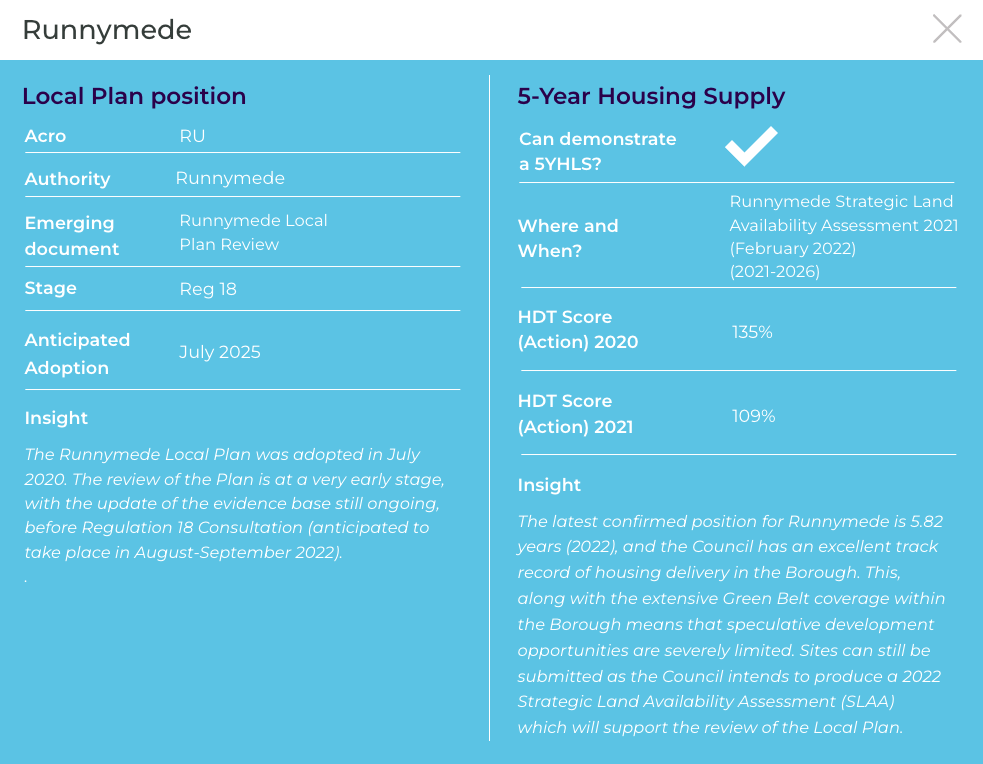Click the HDT 2021 score 109%
The height and width of the screenshot is (764, 983).
753,416
